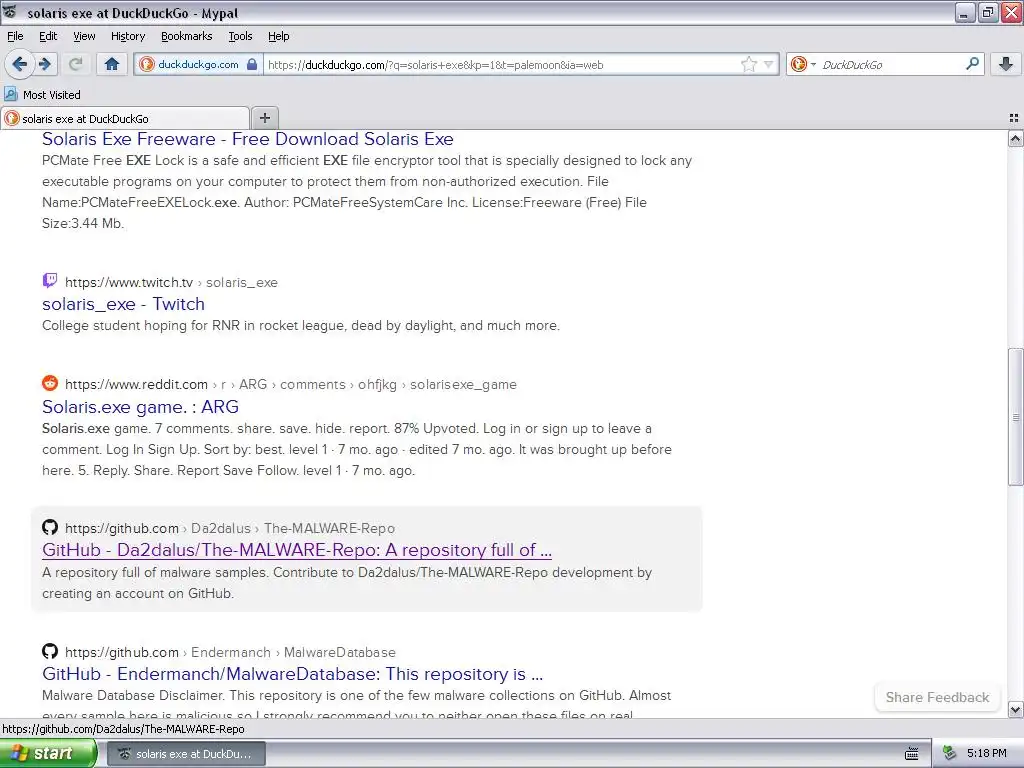Click the Twitch favicon next to twitch.tv result
The height and width of the screenshot is (768, 1024).
[50, 281]
